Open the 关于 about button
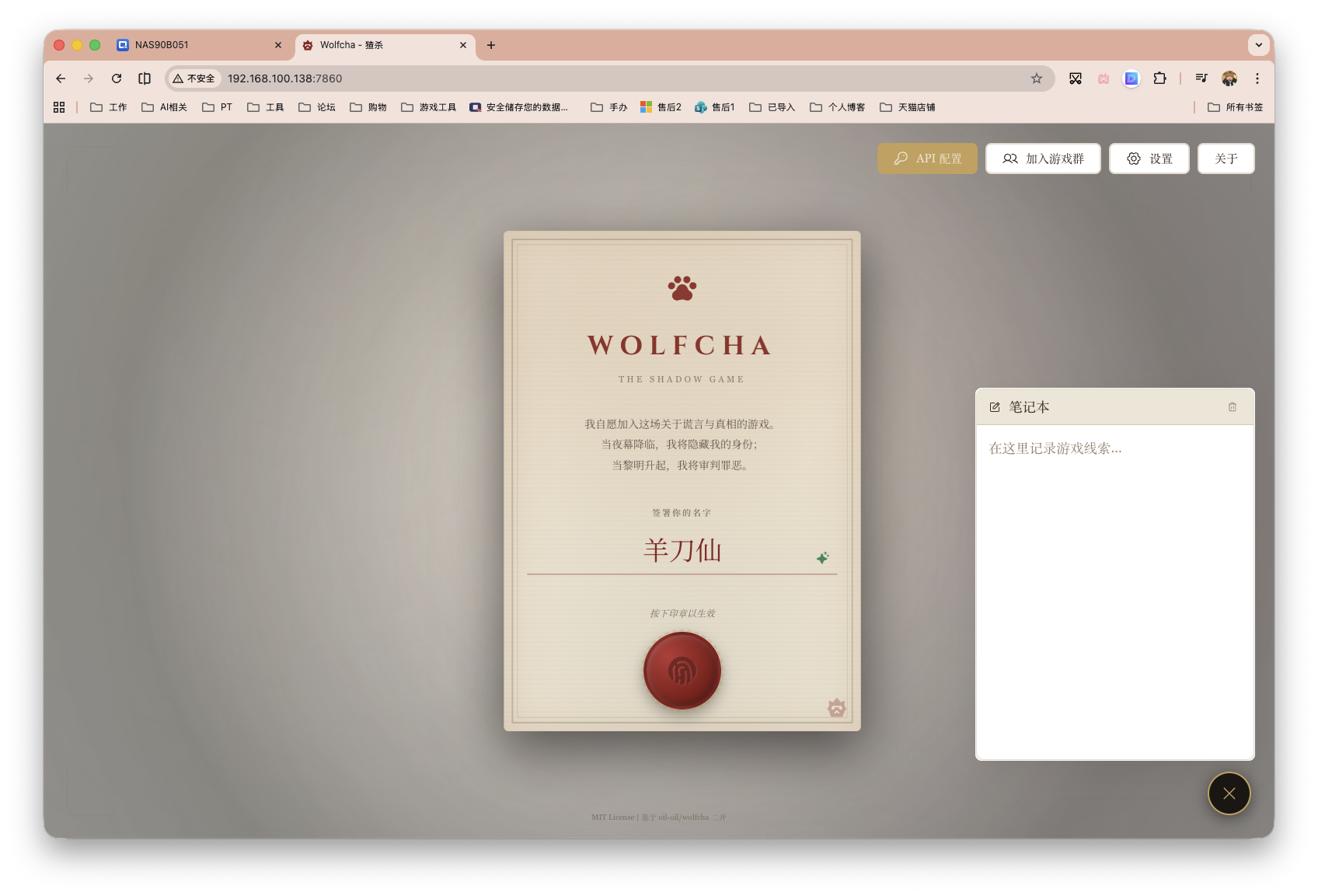The height and width of the screenshot is (896, 1318). point(1226,159)
